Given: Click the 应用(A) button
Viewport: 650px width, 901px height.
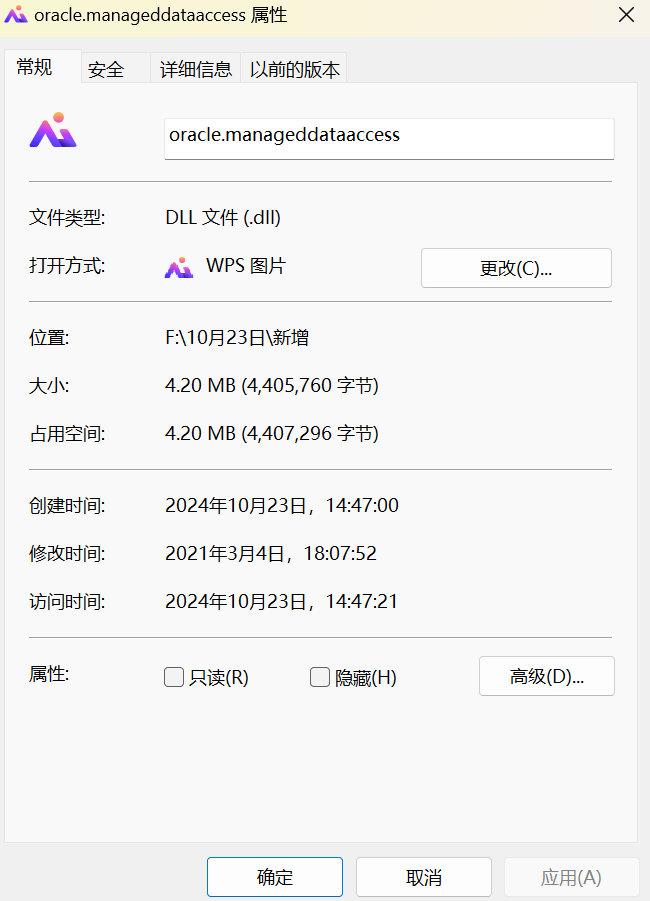Looking at the screenshot, I should pyautogui.click(x=571, y=877).
